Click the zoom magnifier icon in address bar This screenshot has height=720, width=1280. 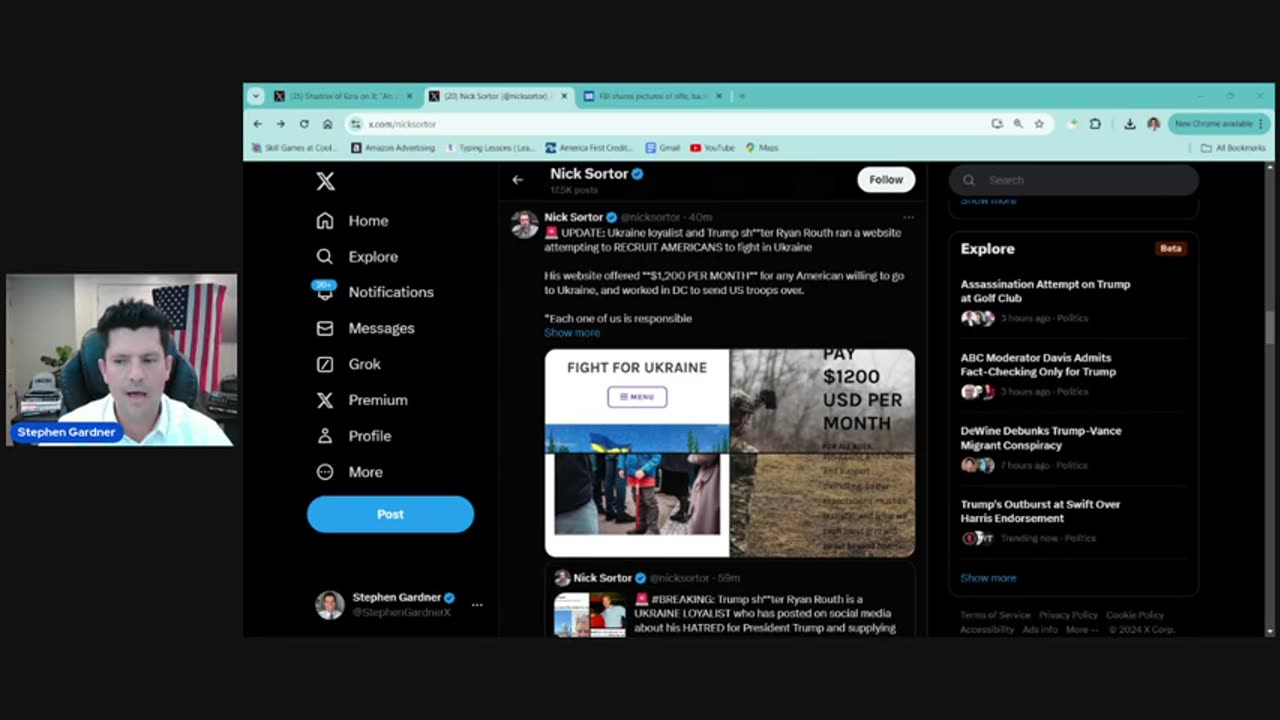[1018, 124]
